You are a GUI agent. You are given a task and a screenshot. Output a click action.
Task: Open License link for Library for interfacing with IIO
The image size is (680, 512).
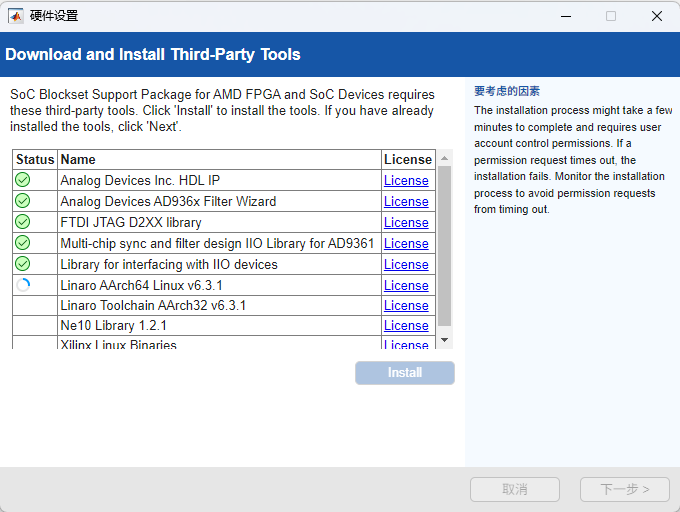click(x=406, y=264)
